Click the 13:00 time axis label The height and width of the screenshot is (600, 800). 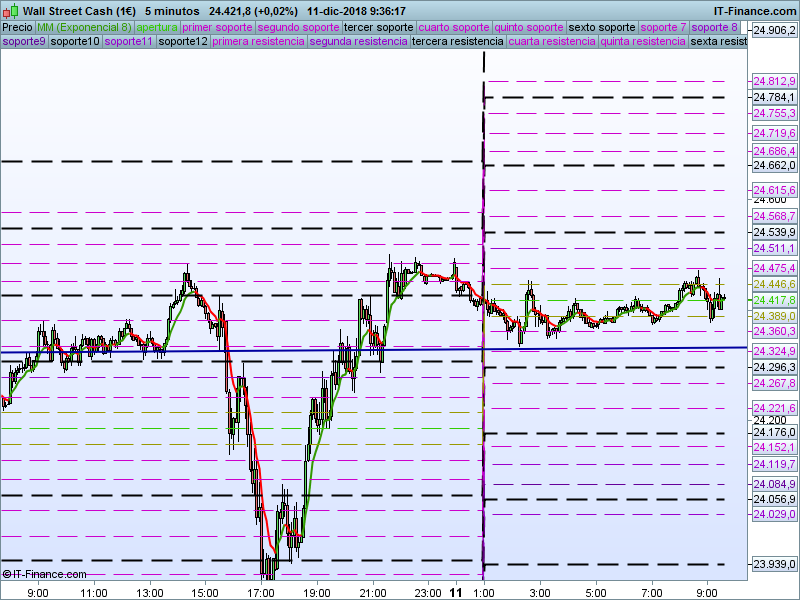[x=150, y=593]
